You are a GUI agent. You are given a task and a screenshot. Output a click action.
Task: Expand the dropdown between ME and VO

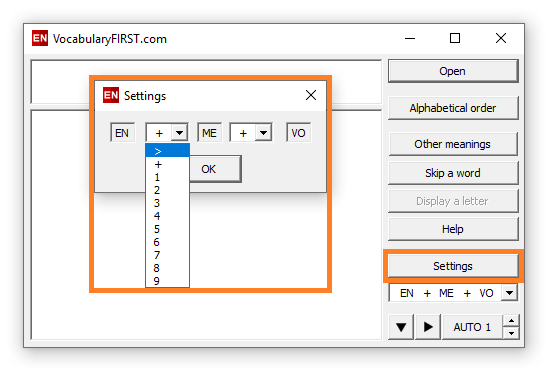click(x=263, y=133)
